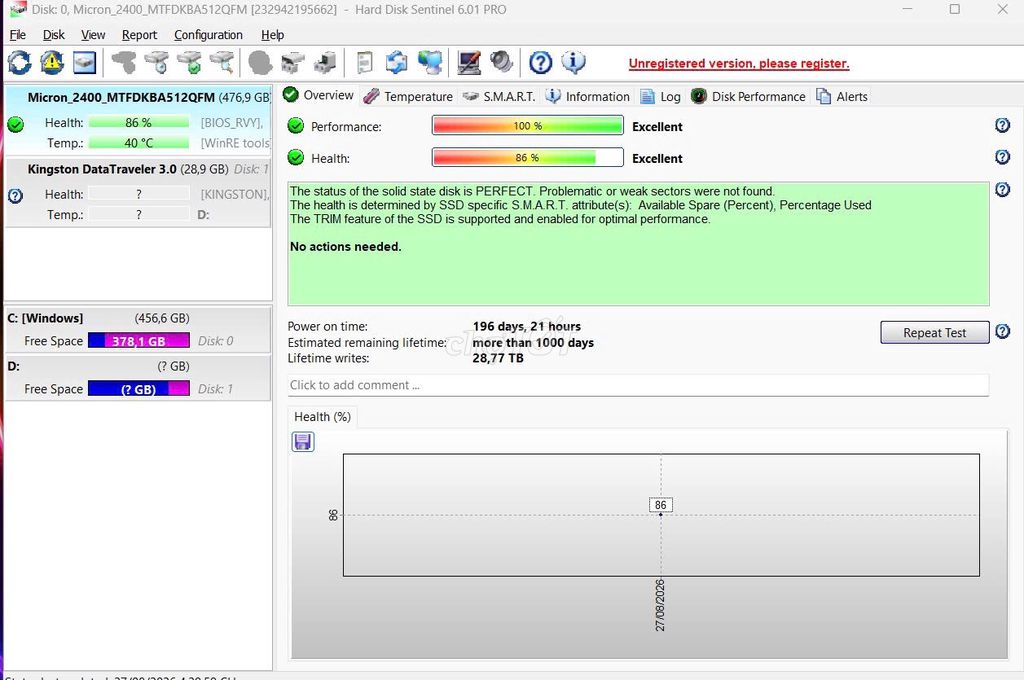
Task: Open the Disk menu
Action: pyautogui.click(x=54, y=35)
